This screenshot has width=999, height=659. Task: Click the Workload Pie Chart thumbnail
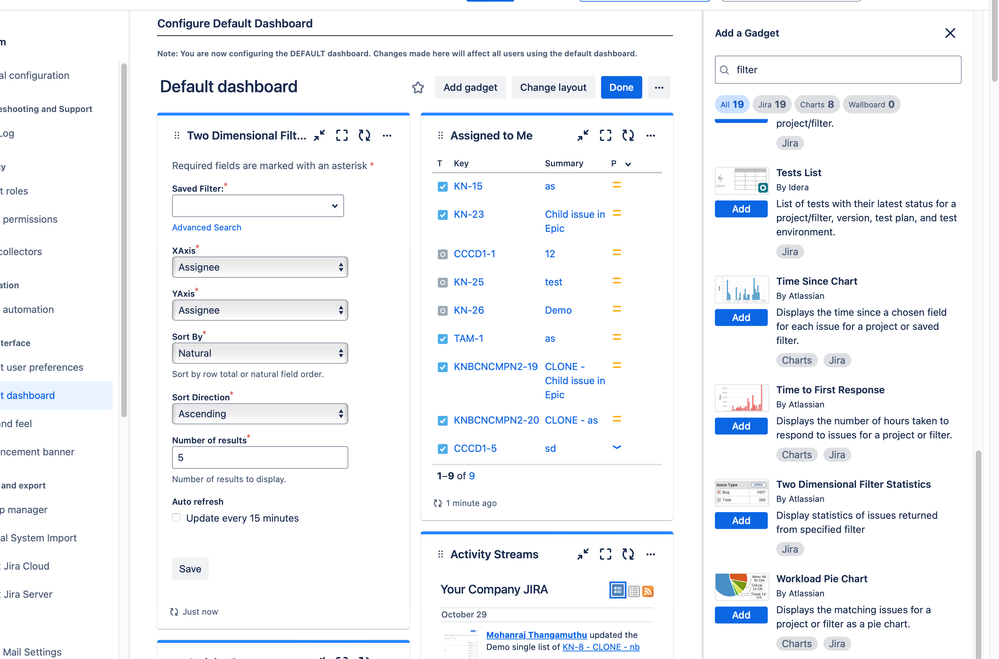pyautogui.click(x=741, y=587)
